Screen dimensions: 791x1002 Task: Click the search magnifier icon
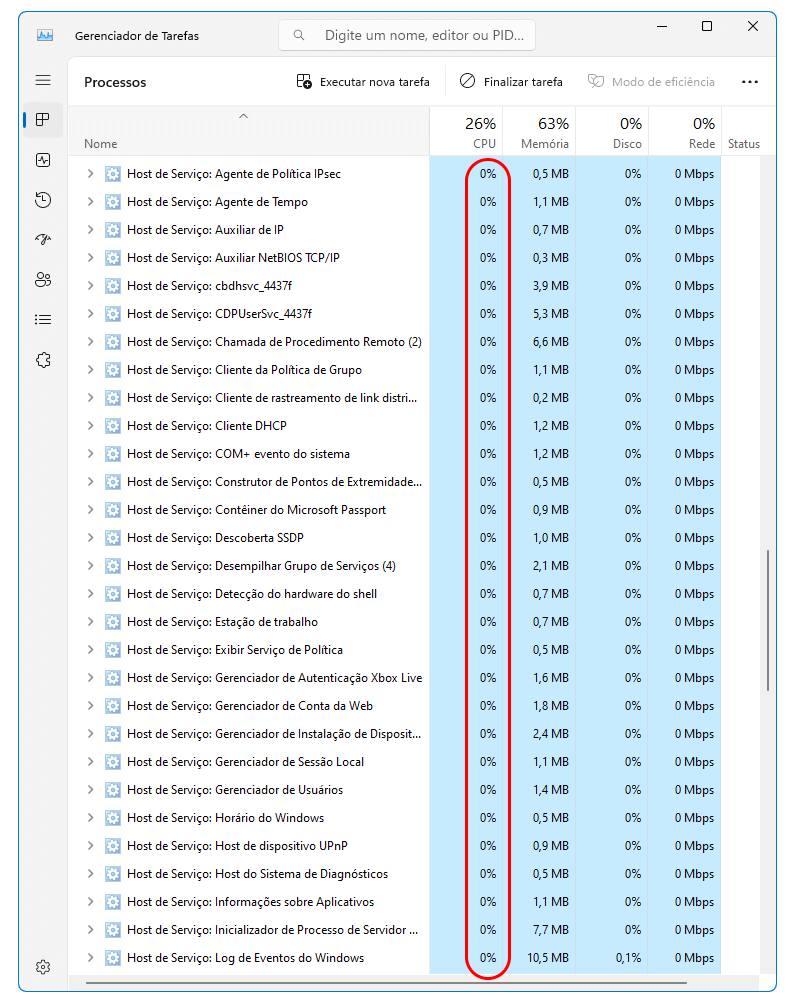[298, 35]
